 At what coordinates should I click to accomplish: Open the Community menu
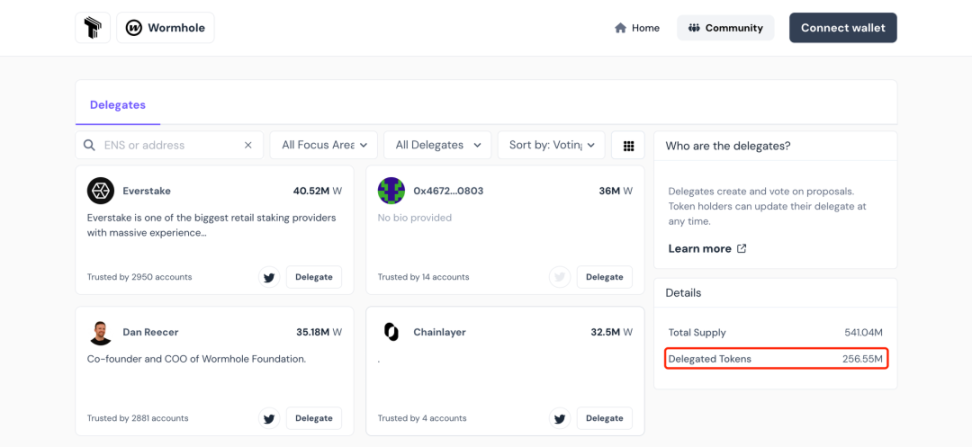tap(726, 28)
